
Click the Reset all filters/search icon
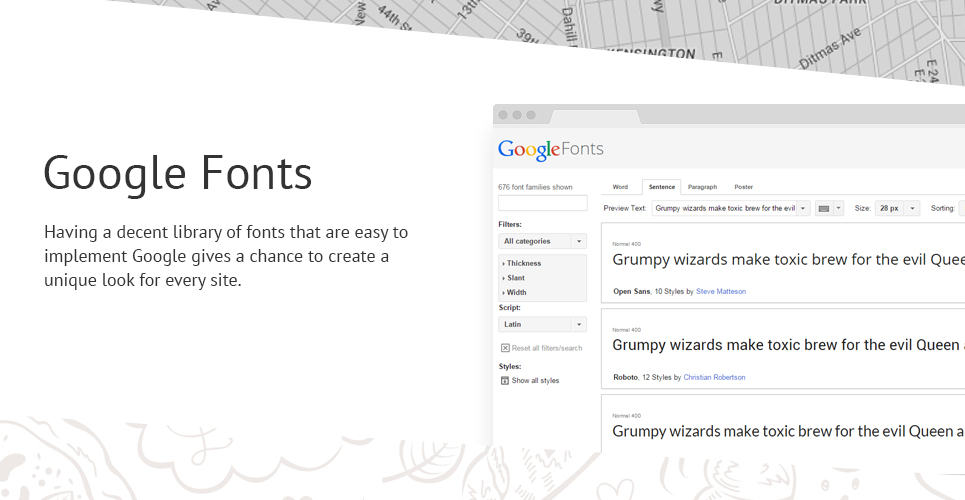pyautogui.click(x=505, y=348)
